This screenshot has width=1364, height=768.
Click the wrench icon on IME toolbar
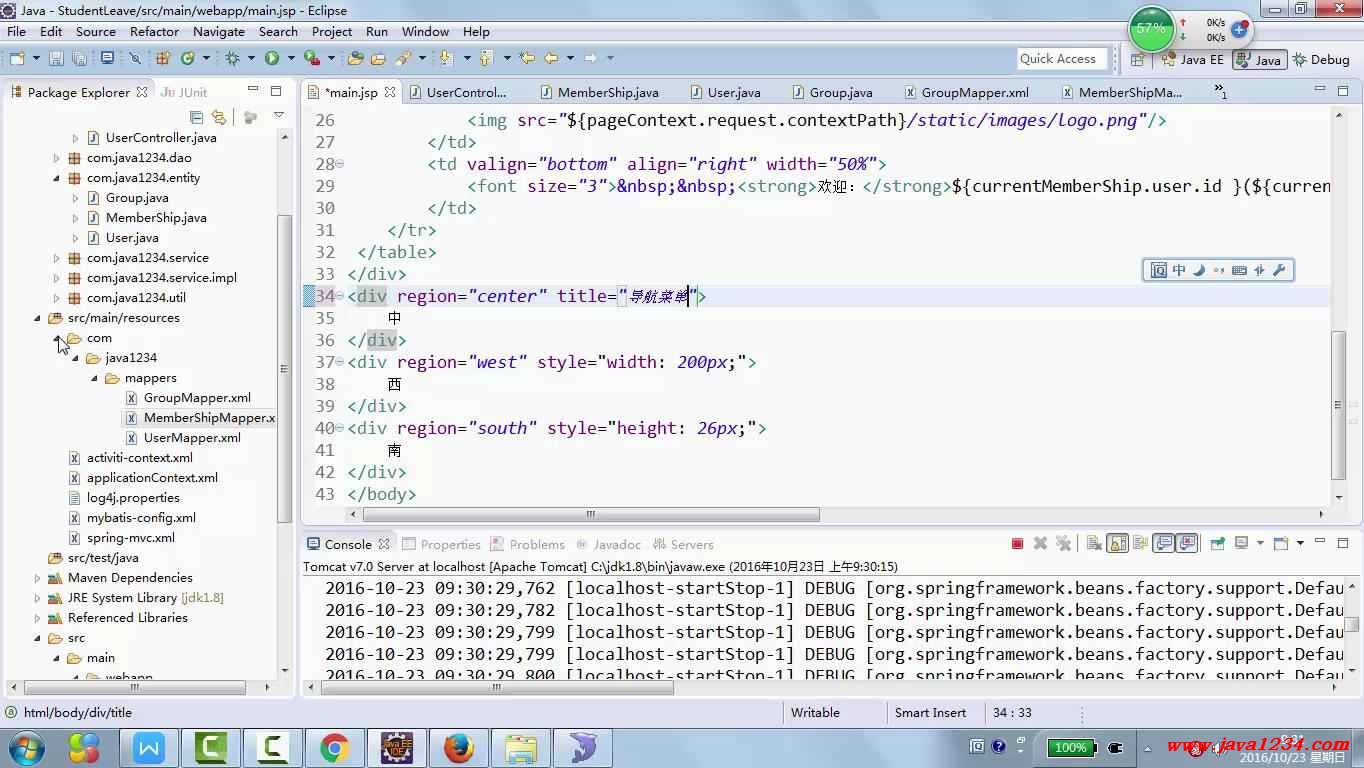pyautogui.click(x=1279, y=270)
